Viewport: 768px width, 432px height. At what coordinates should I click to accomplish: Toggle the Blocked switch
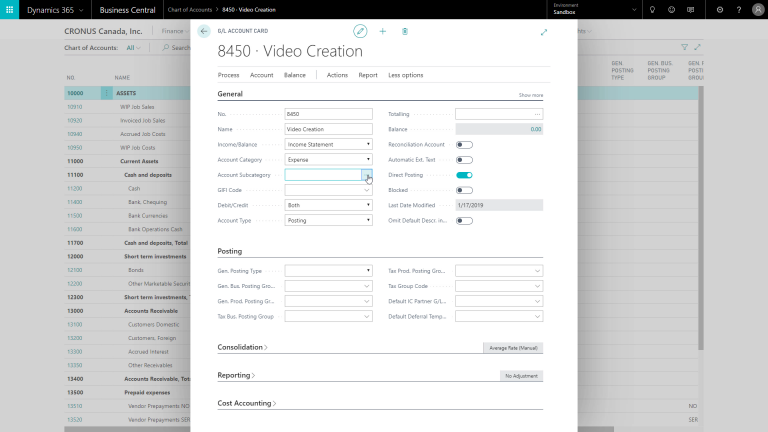[x=464, y=189]
